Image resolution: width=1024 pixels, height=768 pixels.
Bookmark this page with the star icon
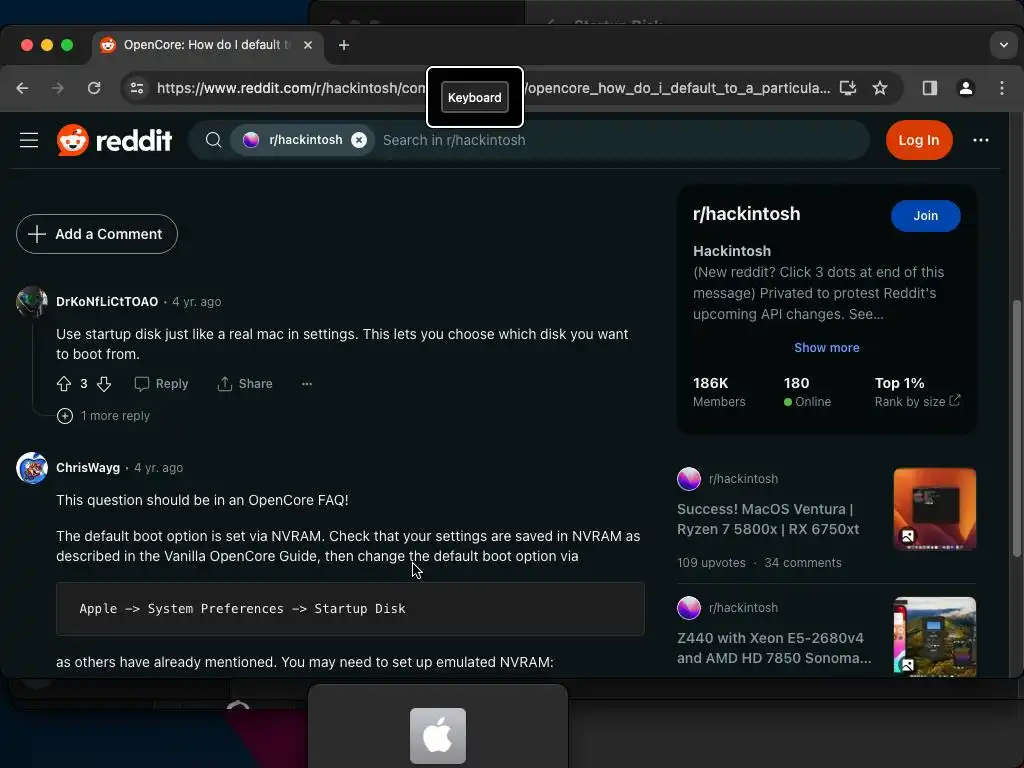click(880, 88)
